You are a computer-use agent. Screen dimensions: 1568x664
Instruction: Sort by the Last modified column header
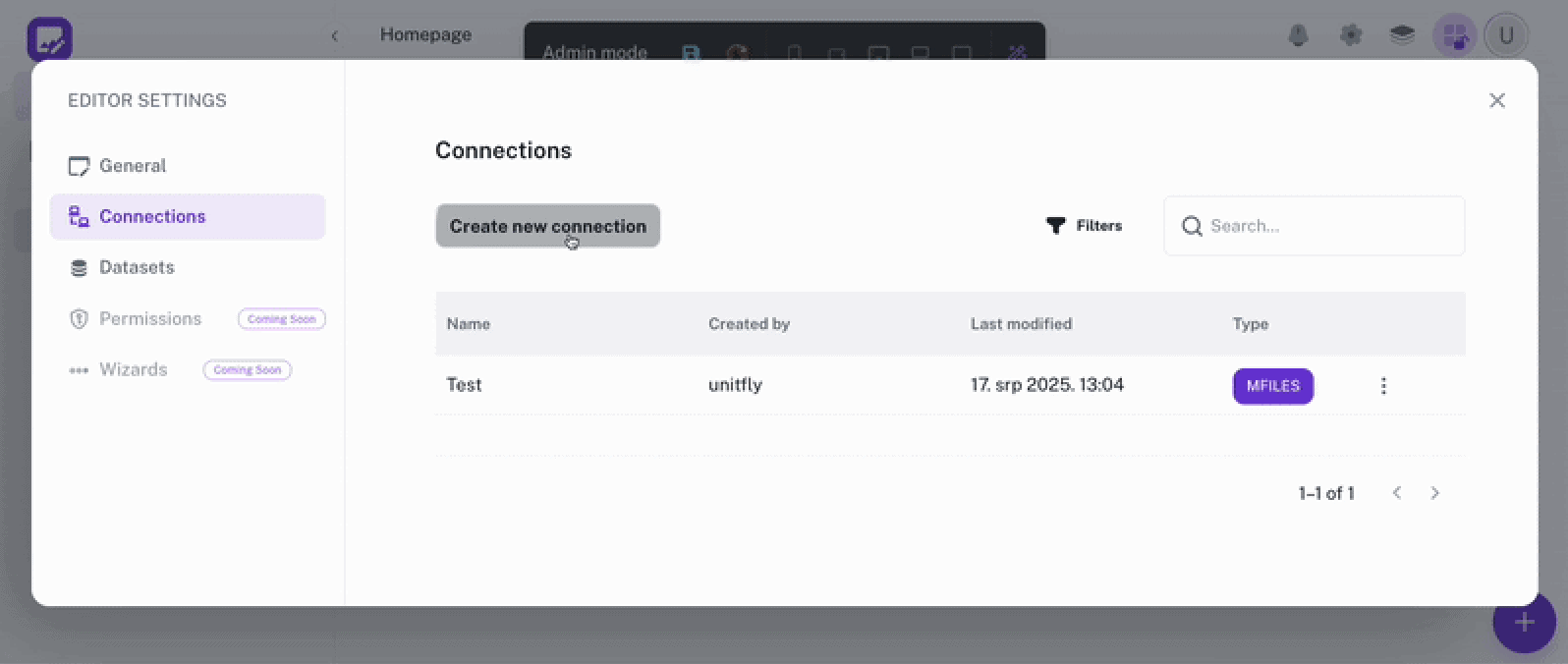tap(1021, 324)
